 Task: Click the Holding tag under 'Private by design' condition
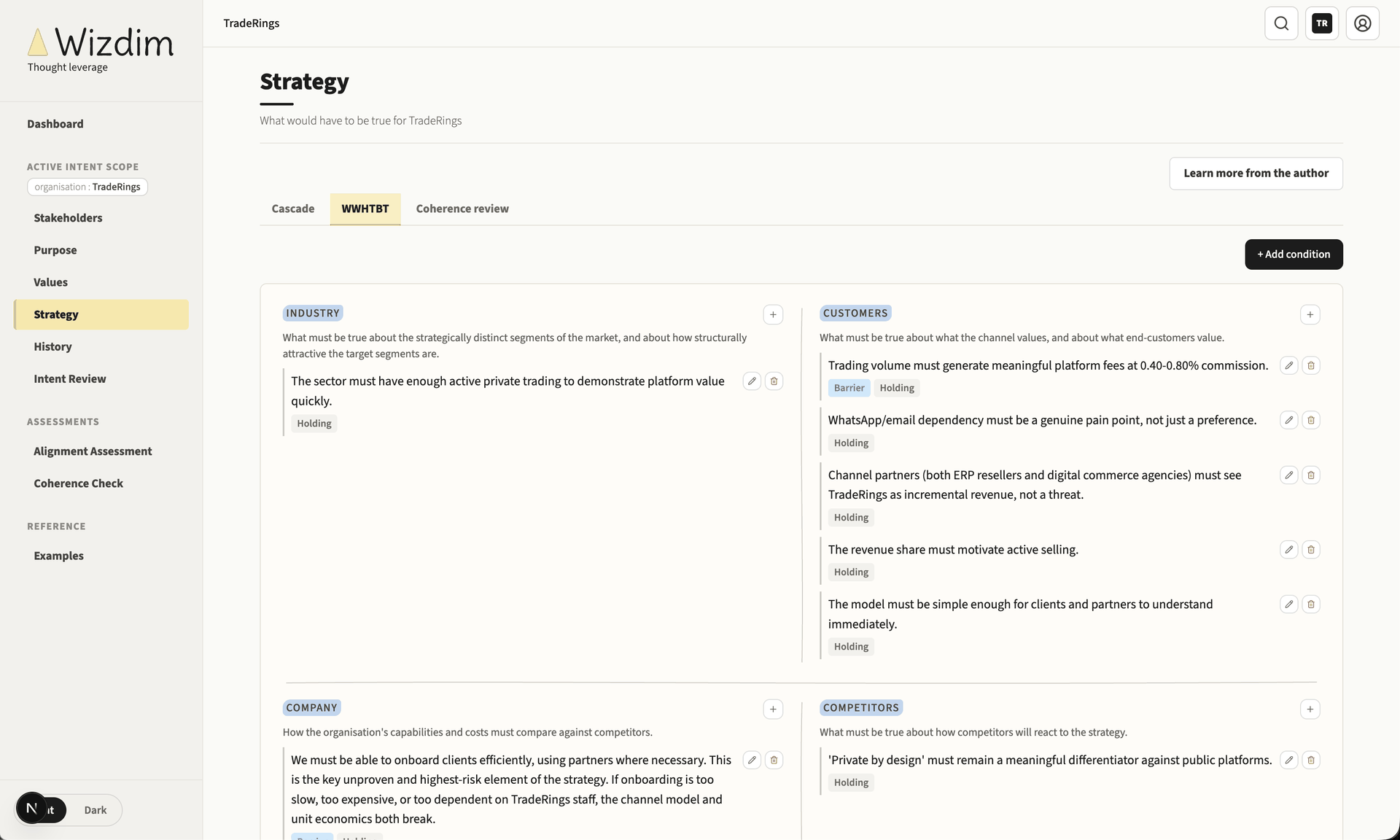[851, 782]
